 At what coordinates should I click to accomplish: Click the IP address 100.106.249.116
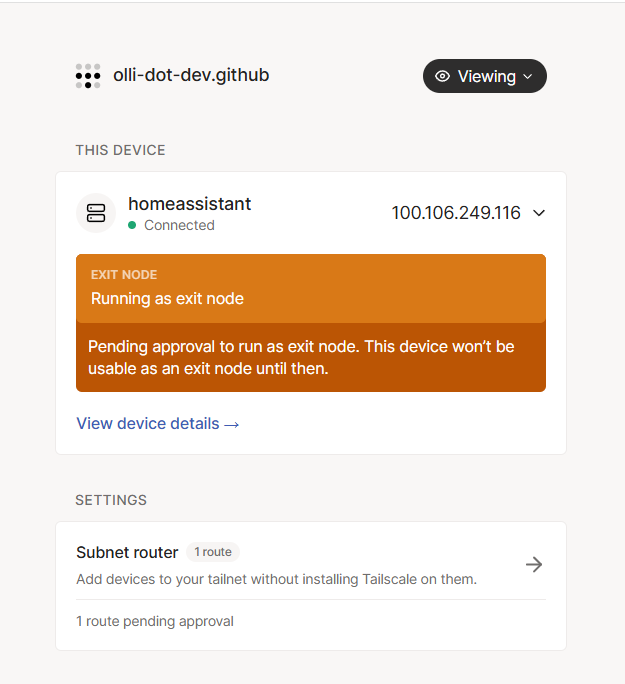click(x=456, y=213)
